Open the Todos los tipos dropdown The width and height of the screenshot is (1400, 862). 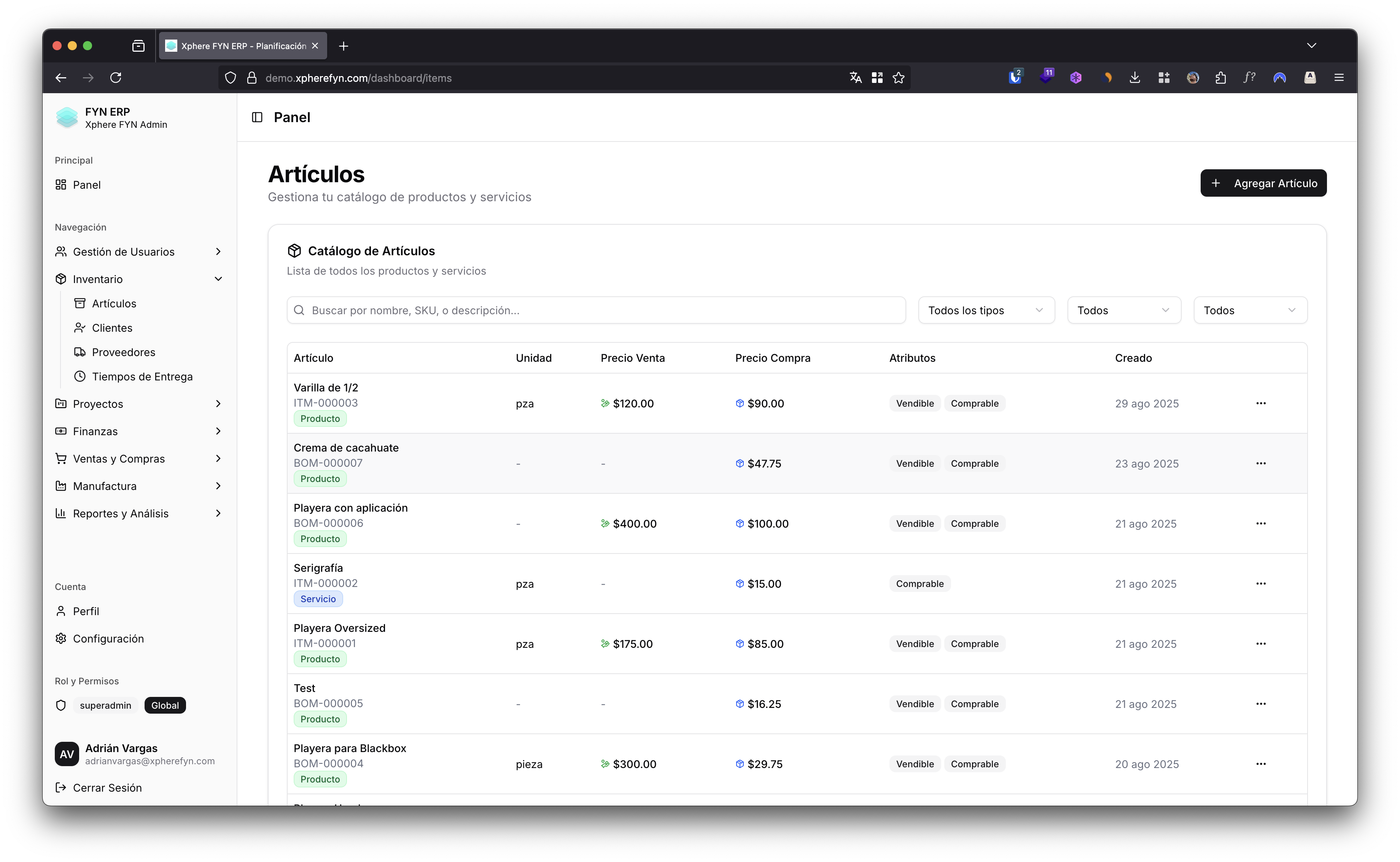tap(986, 310)
